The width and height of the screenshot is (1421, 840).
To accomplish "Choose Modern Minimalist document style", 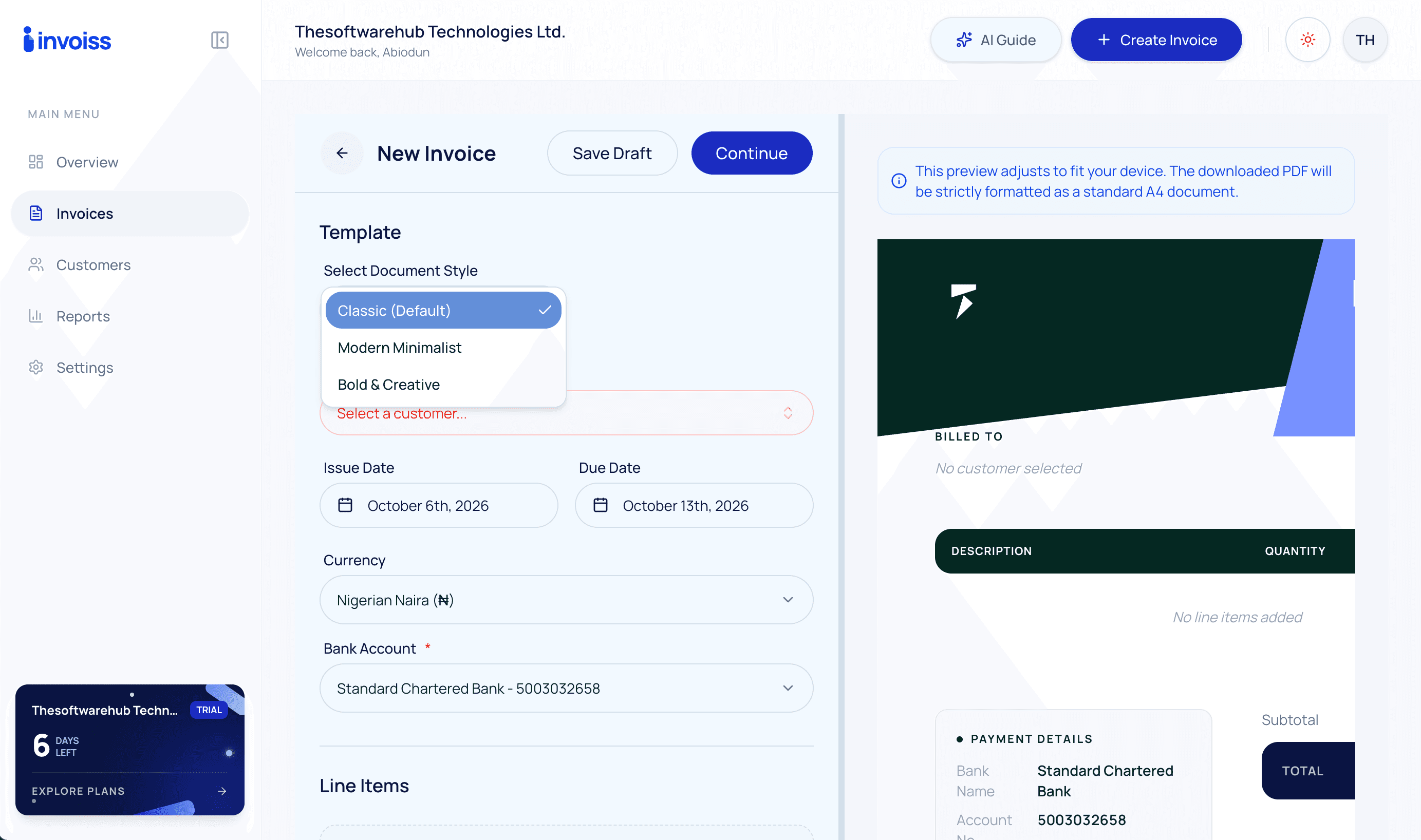I will (x=443, y=348).
